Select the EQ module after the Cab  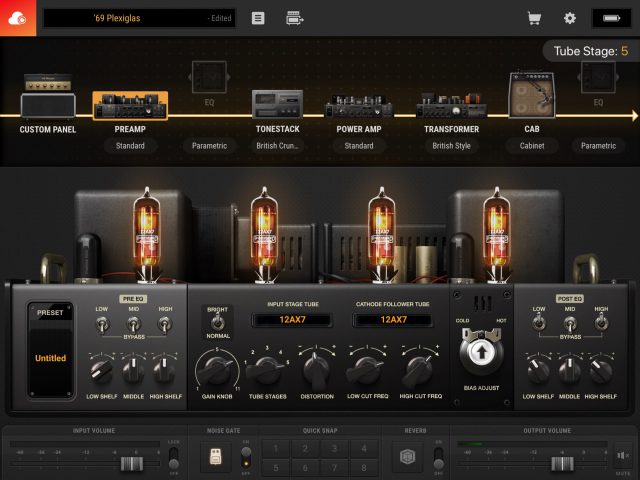tap(598, 77)
